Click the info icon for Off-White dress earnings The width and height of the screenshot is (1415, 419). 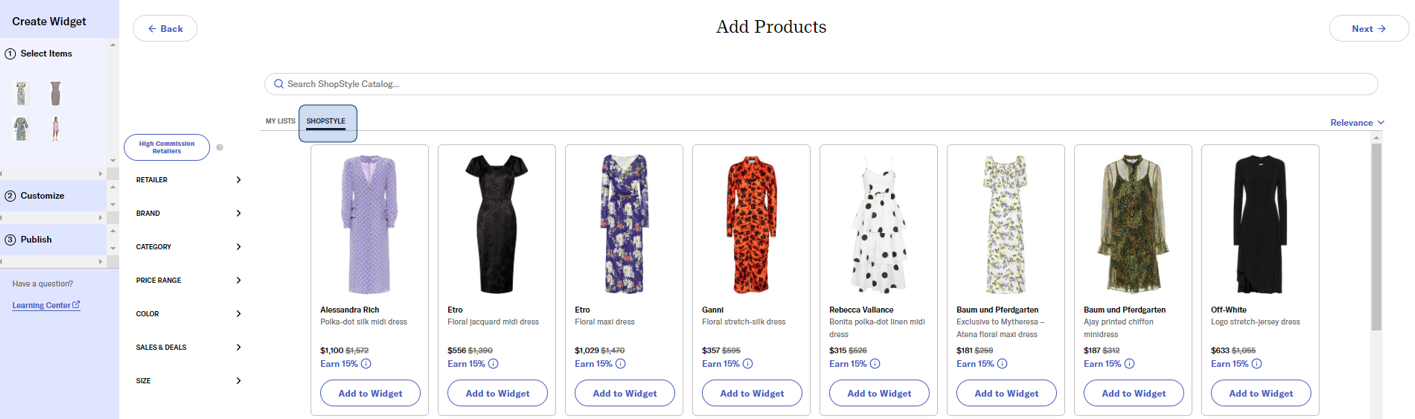click(x=1257, y=364)
